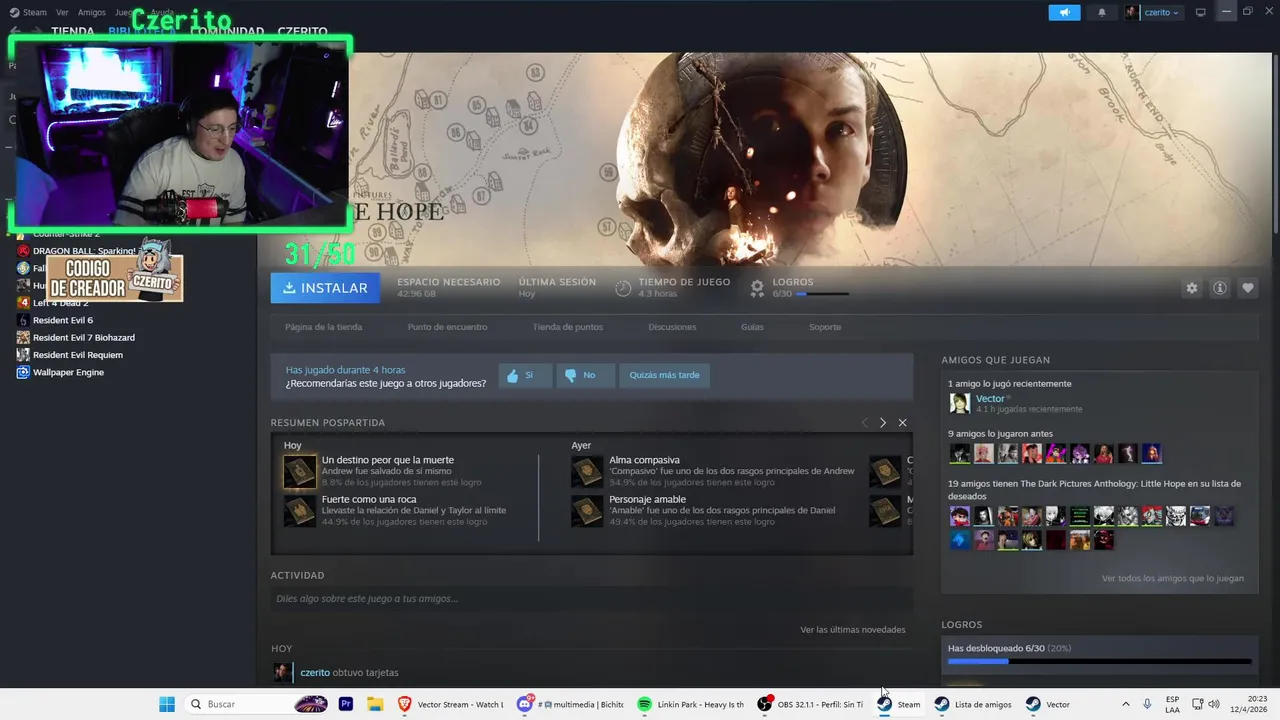Switch to Big Picture mode icon
The image size is (1280, 720).
click(x=1201, y=12)
